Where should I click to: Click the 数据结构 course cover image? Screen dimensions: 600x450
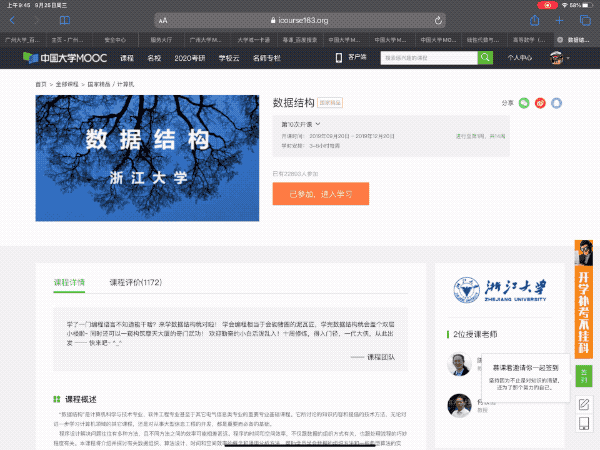pos(147,158)
